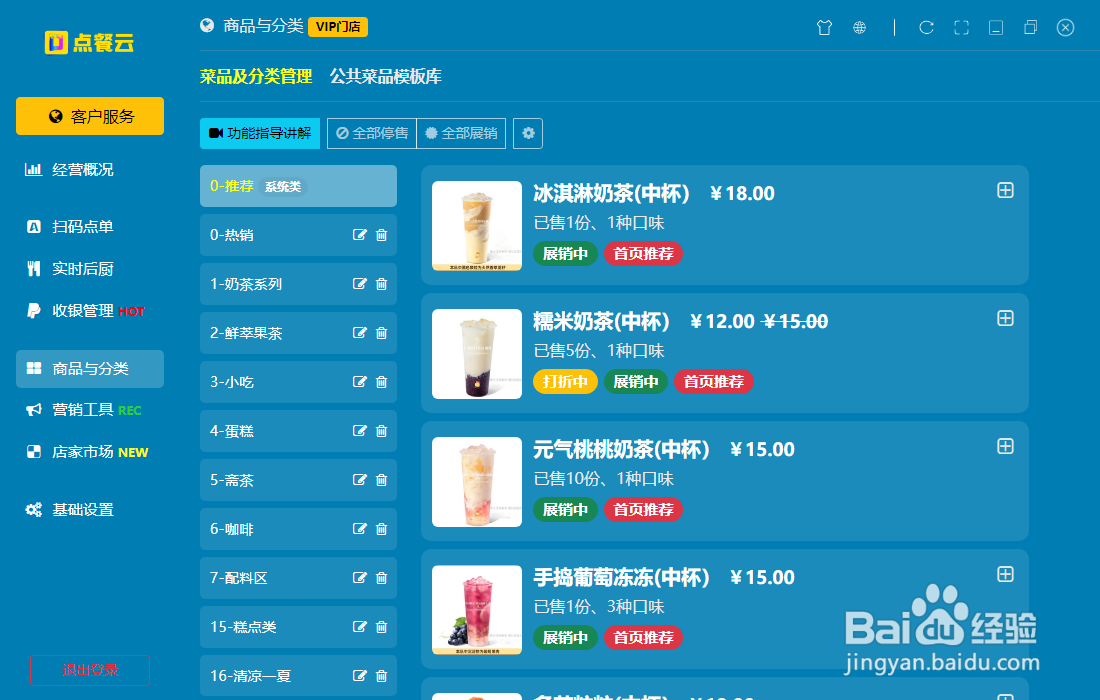Click the 退出登录 button
The height and width of the screenshot is (700, 1100).
tap(90, 671)
